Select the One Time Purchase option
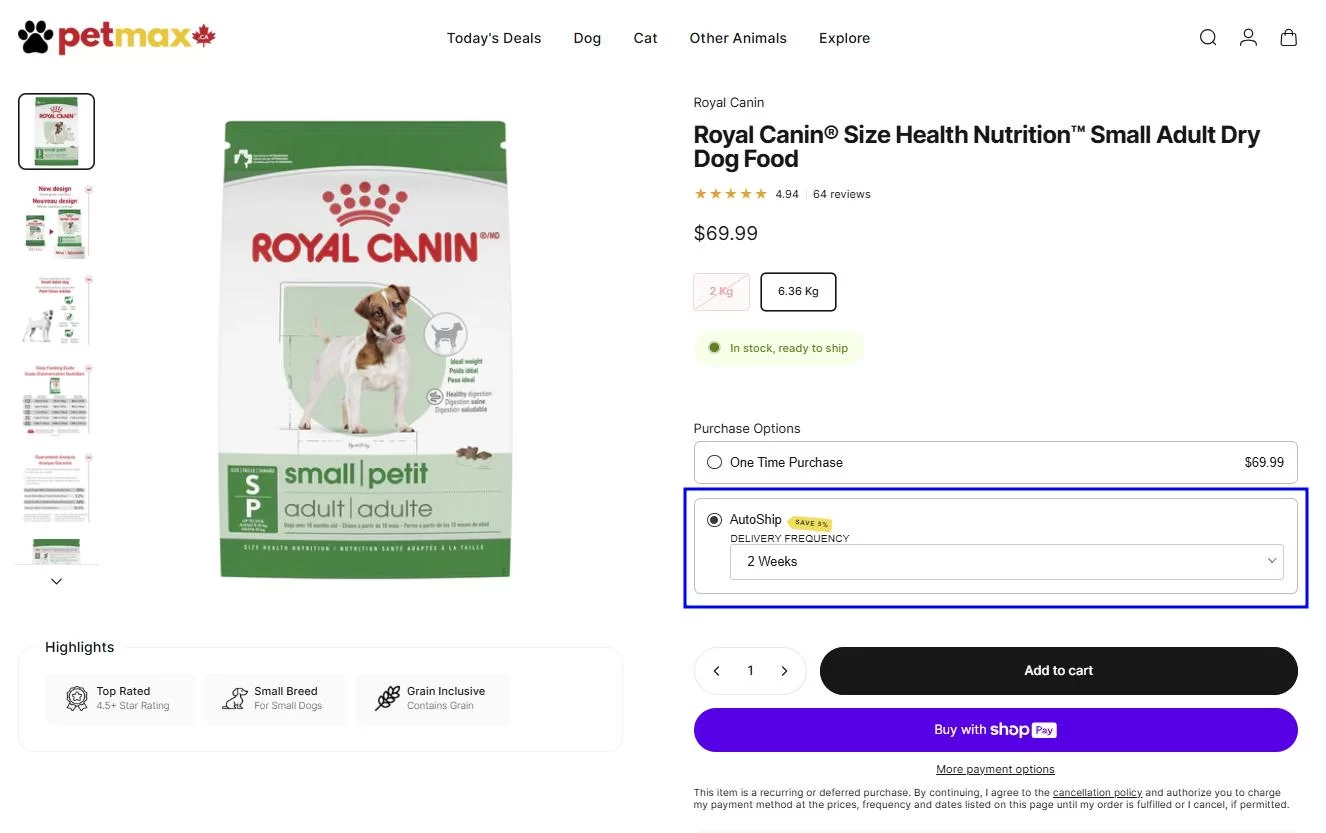The height and width of the screenshot is (833, 1326). pyautogui.click(x=715, y=462)
